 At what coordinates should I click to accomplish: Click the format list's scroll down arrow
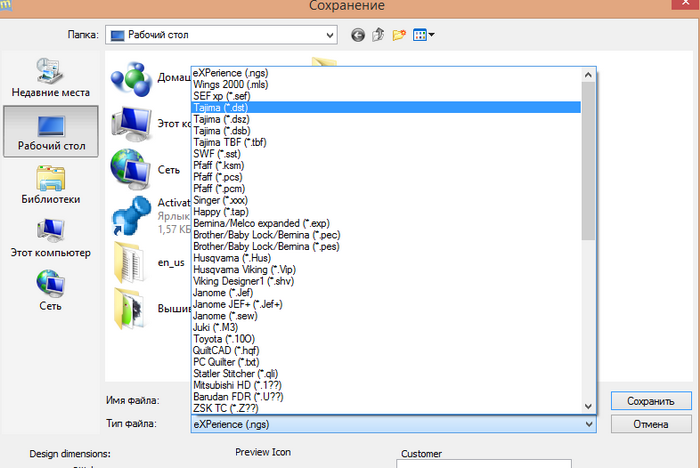click(x=588, y=406)
